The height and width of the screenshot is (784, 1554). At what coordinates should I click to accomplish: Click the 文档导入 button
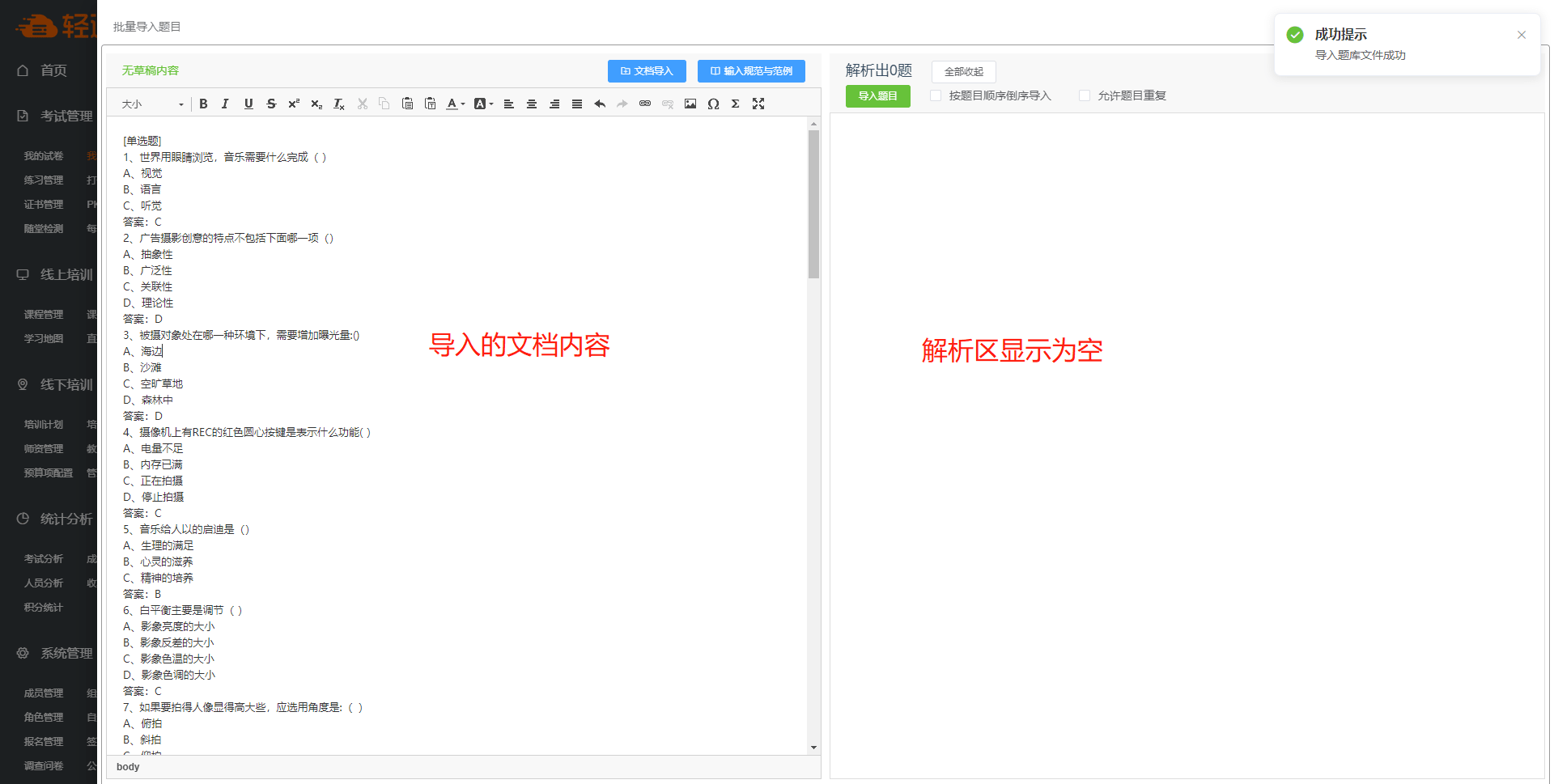pos(647,71)
